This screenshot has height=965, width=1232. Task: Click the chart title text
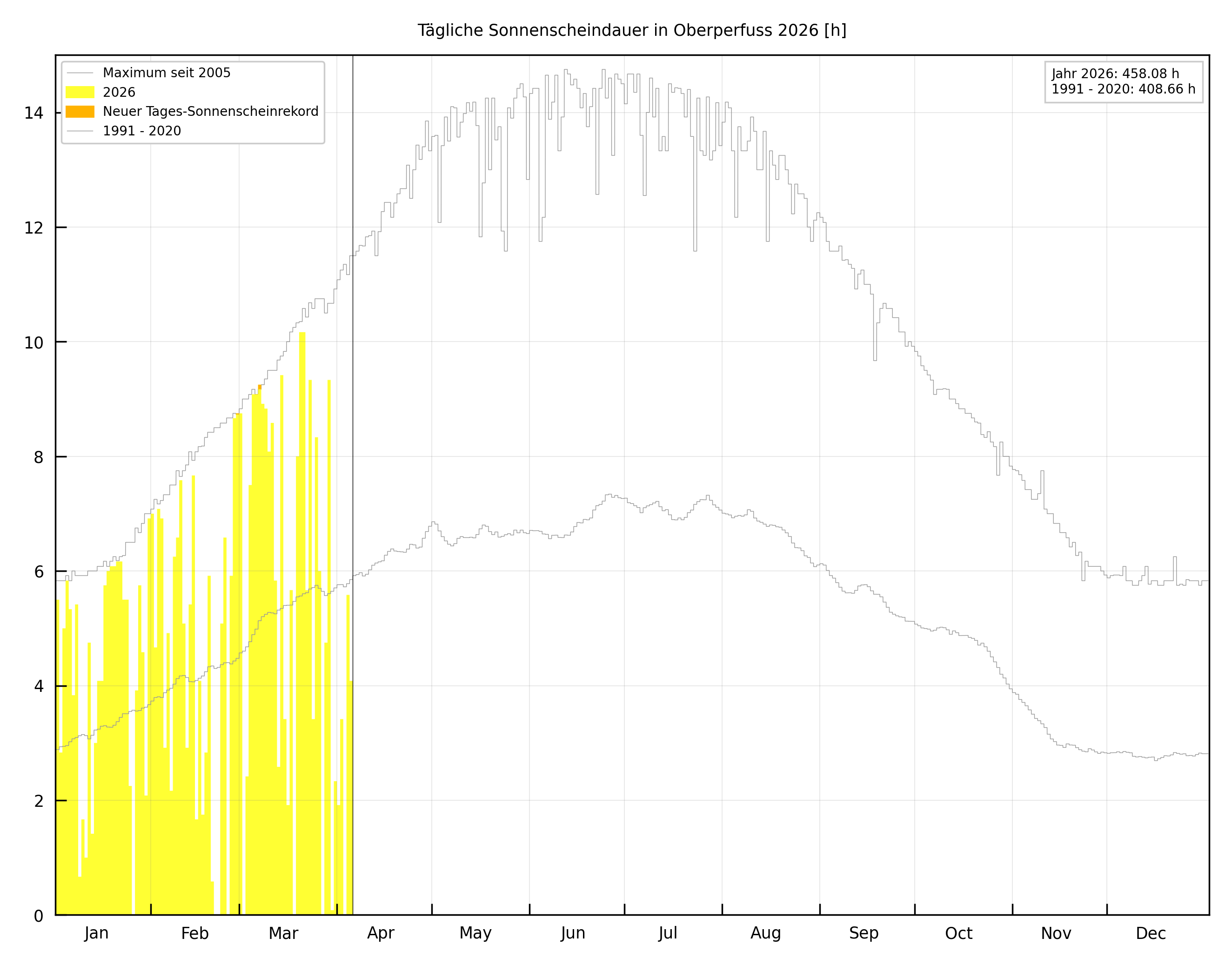pos(631,31)
